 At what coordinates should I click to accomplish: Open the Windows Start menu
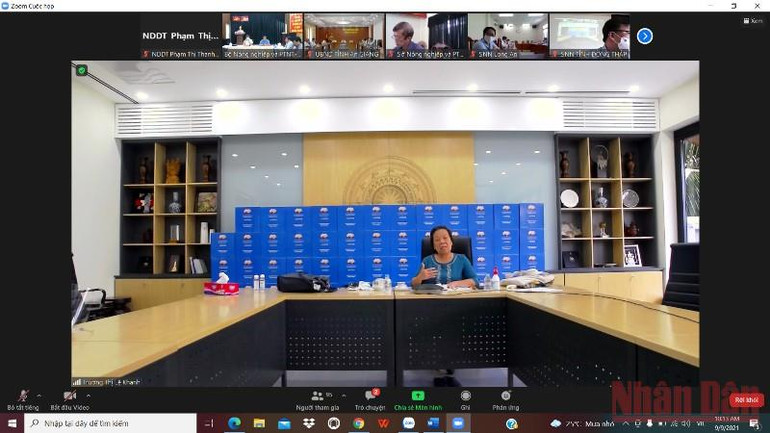tap(12, 424)
